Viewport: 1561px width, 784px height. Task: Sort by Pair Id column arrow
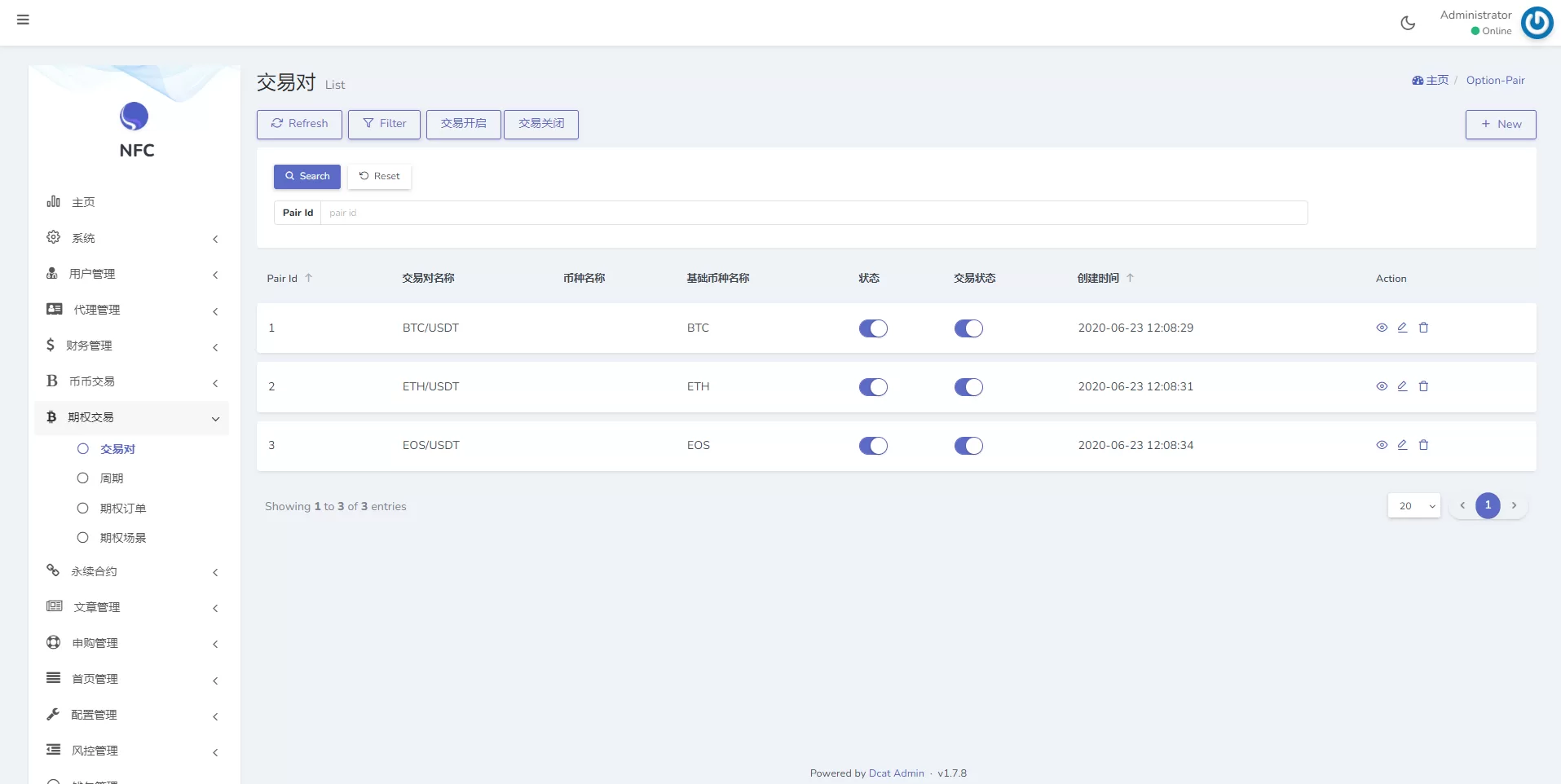point(309,278)
